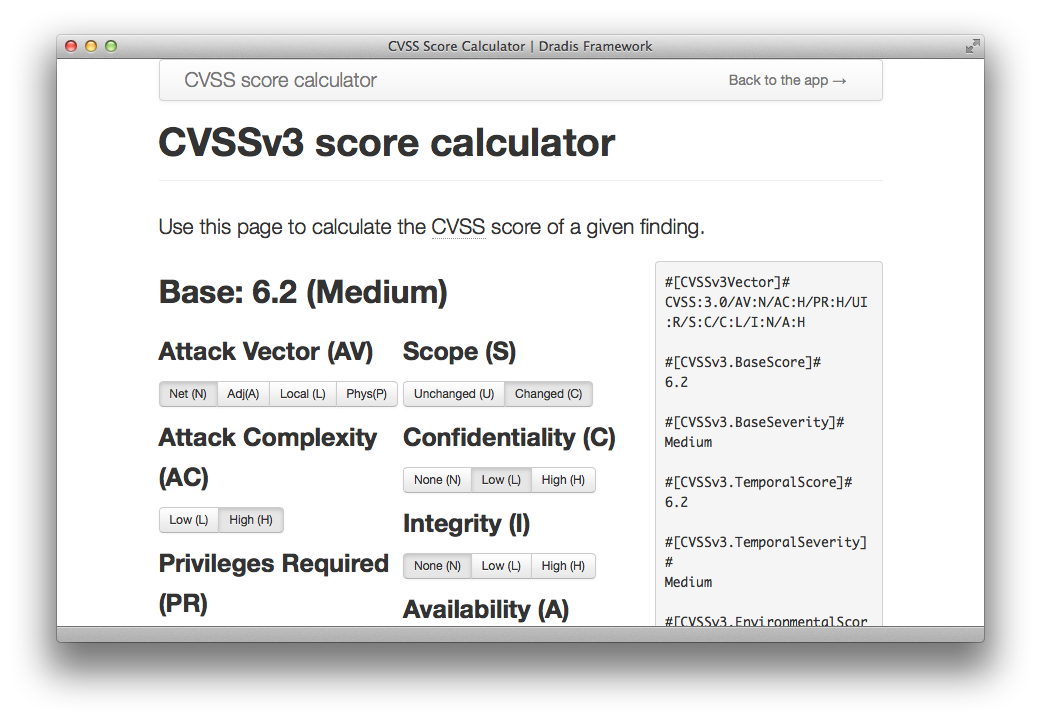Select Net (N) attack vector
The image size is (1041, 721).
point(188,393)
